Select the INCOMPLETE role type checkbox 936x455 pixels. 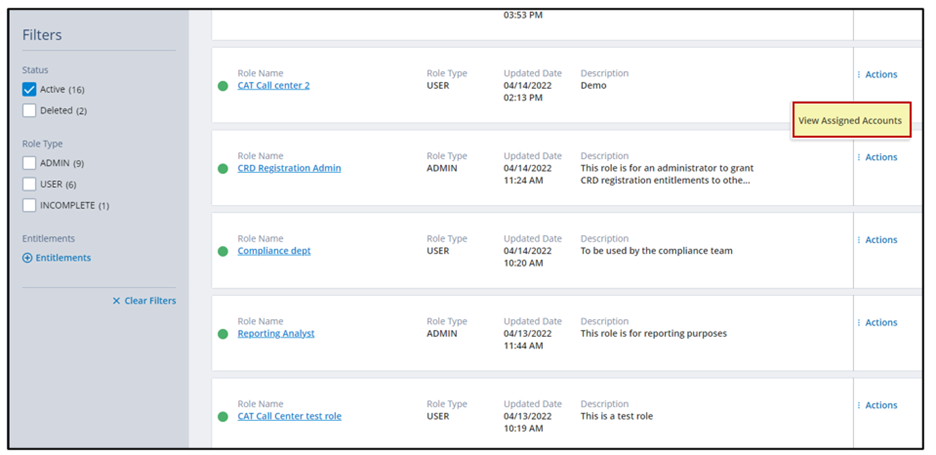(29, 205)
